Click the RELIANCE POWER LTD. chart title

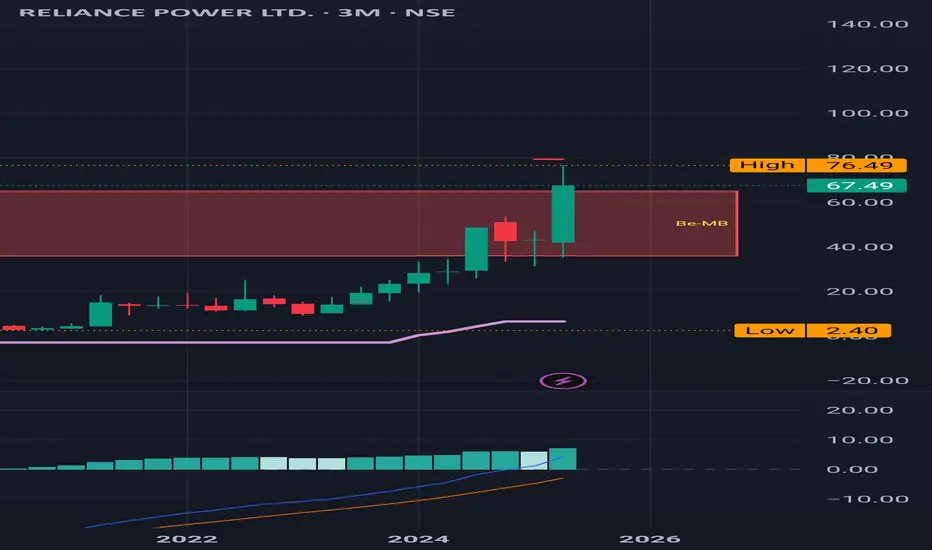coord(237,12)
